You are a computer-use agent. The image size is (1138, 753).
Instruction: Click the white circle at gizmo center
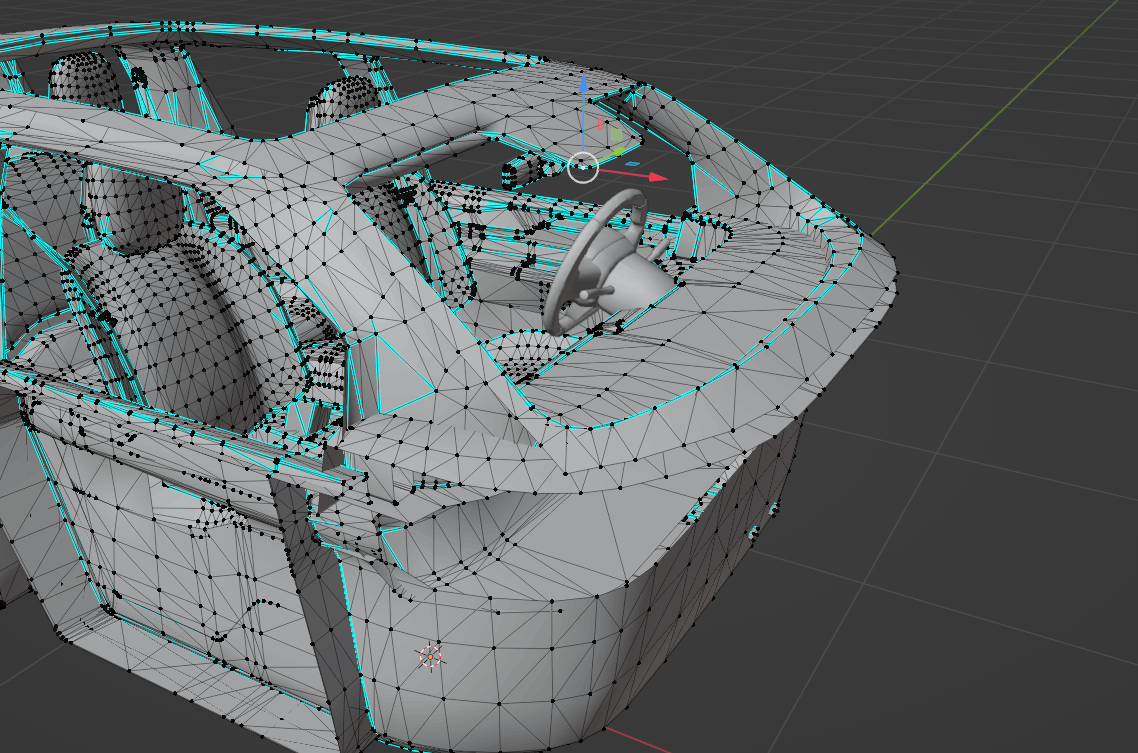583,168
